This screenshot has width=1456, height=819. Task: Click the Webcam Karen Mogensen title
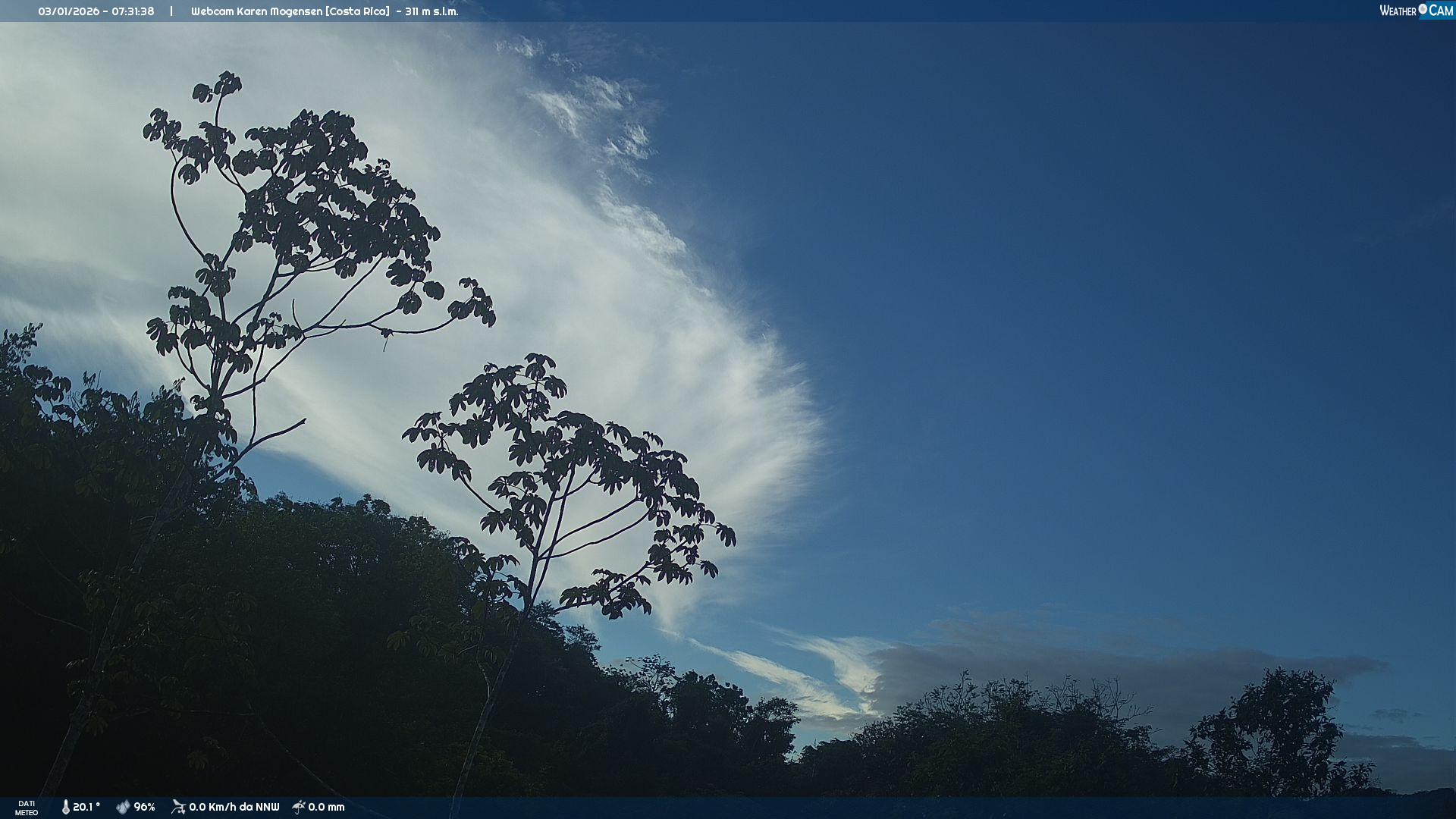(256, 11)
